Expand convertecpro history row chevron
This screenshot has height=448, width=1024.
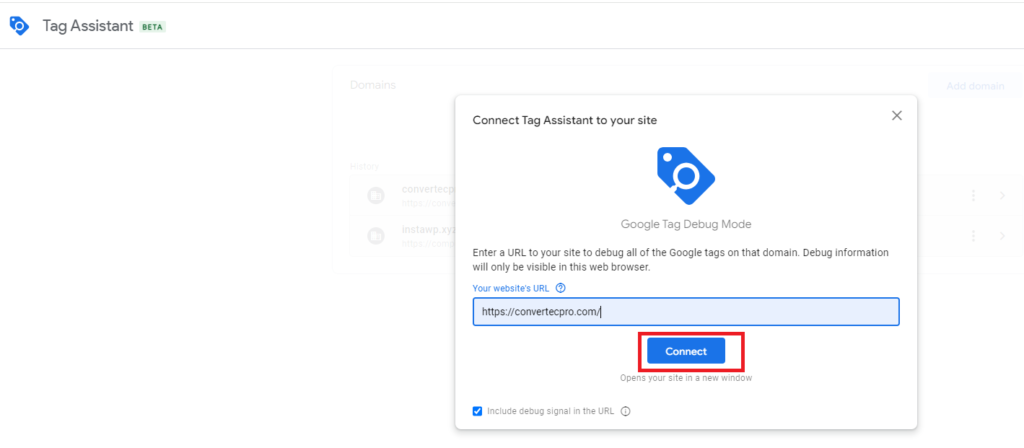pos(1002,195)
